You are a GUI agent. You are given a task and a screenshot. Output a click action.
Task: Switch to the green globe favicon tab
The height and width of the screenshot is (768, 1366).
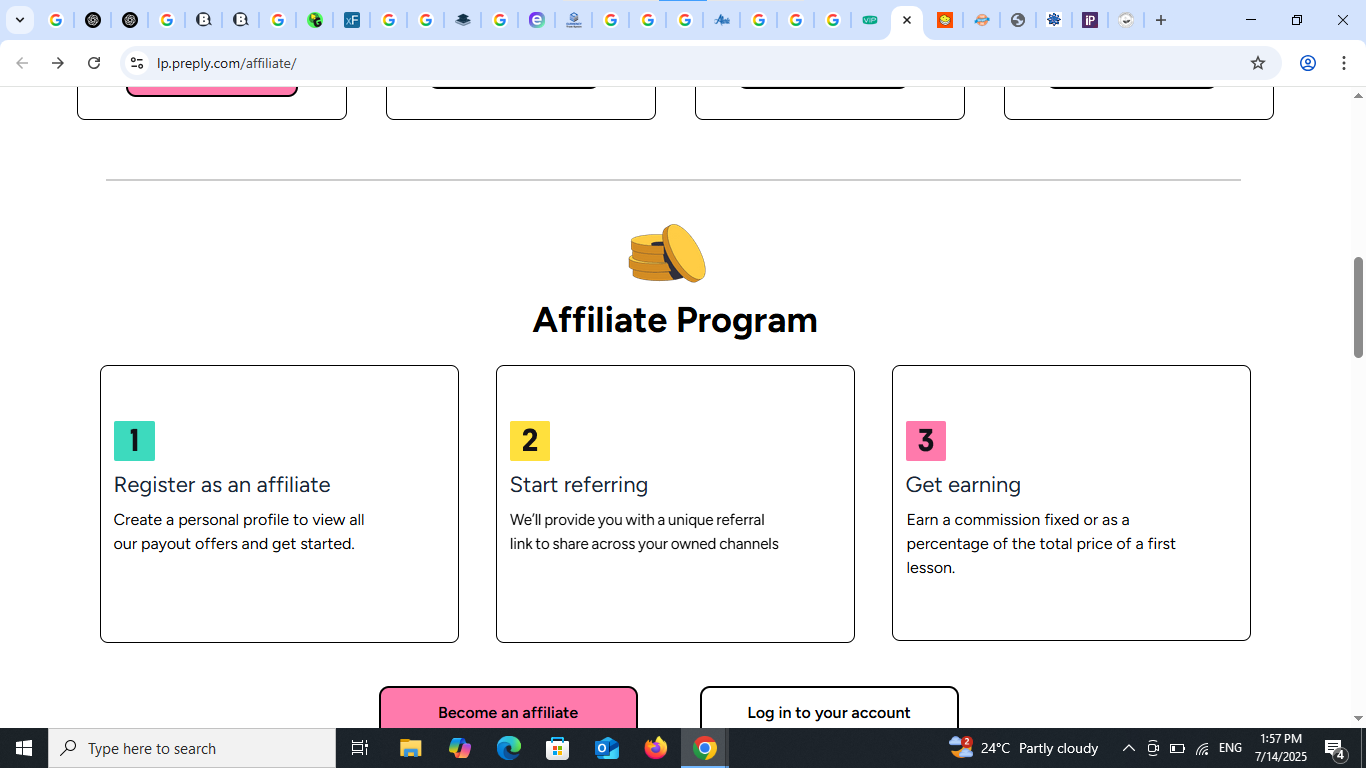[315, 20]
